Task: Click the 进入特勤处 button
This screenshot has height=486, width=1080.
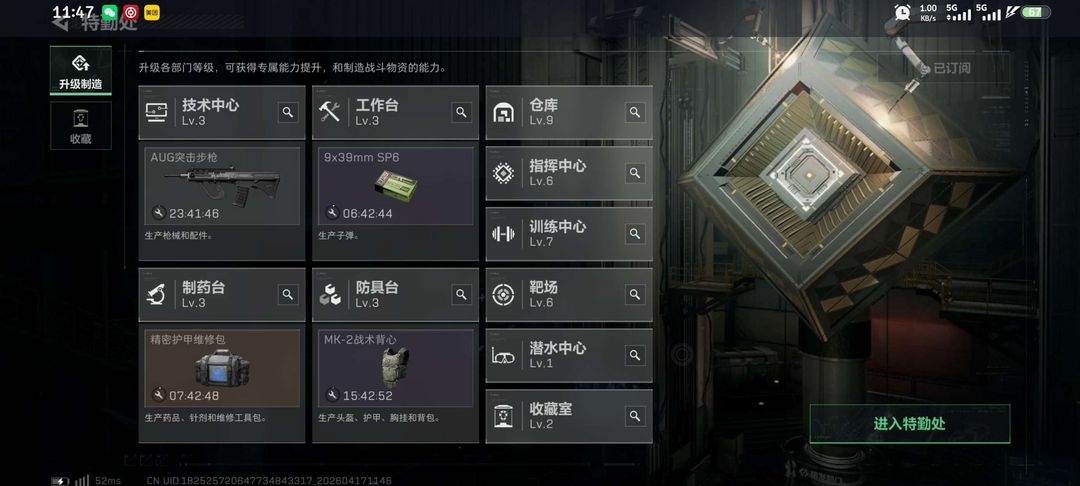Action: coord(909,424)
